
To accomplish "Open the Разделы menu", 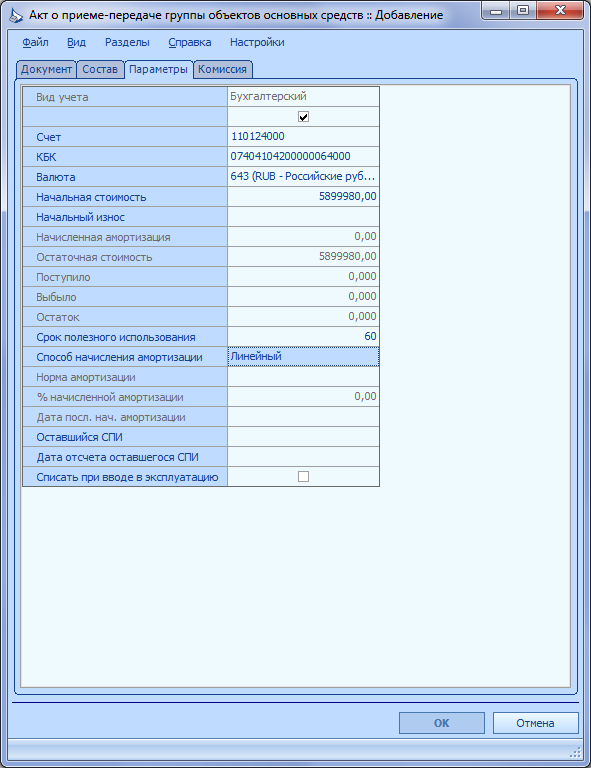I will point(127,42).
